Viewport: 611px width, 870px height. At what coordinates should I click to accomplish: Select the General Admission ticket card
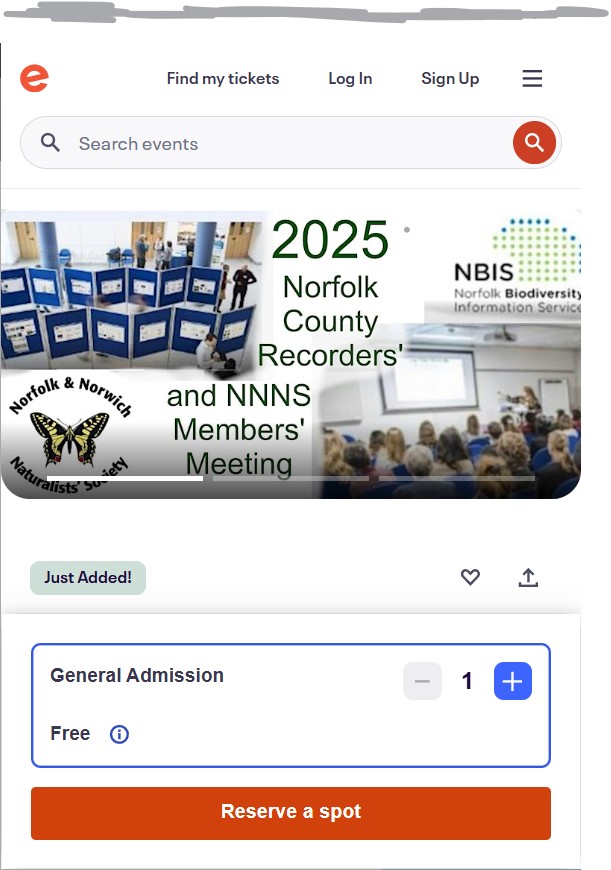click(x=291, y=705)
